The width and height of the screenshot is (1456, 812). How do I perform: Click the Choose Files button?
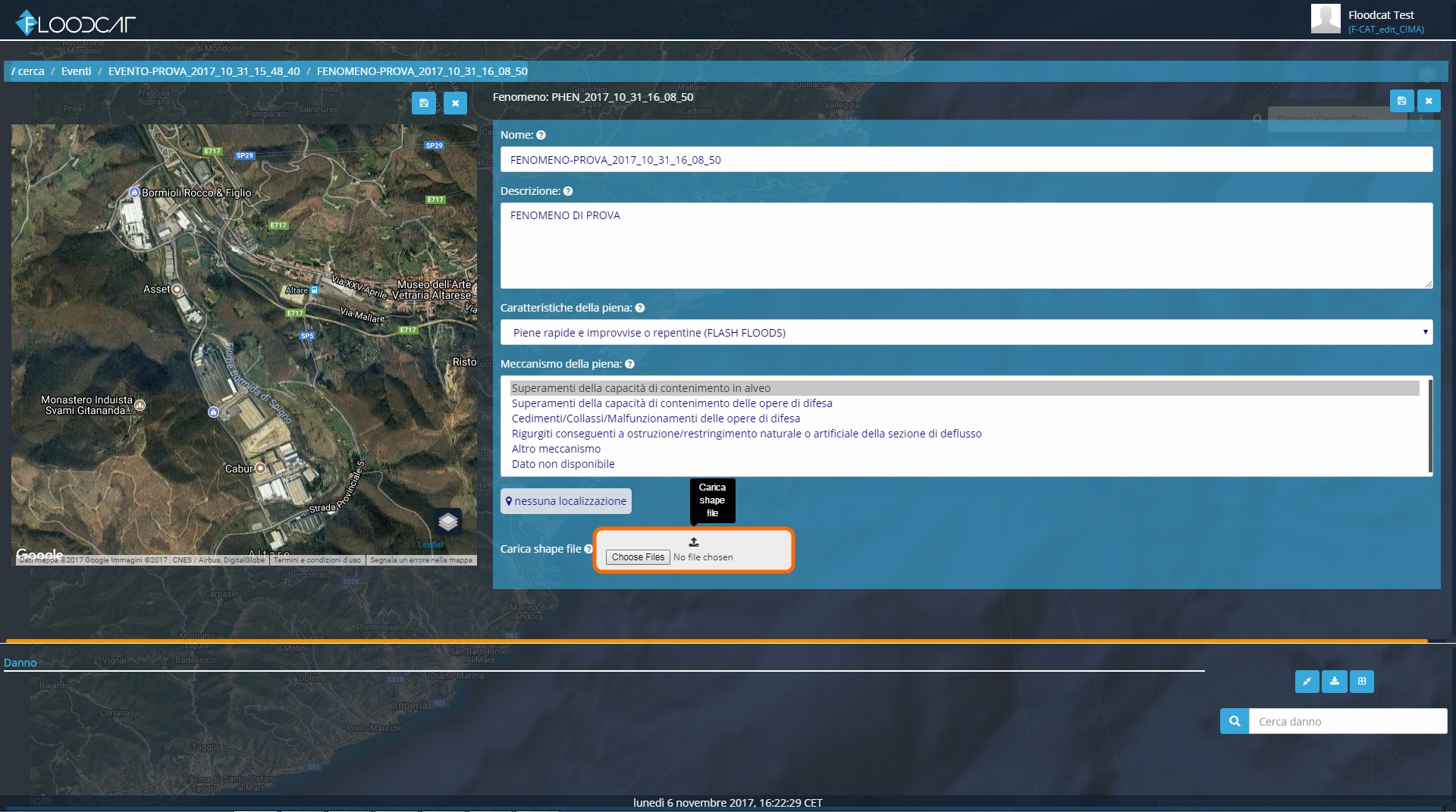[x=638, y=557]
